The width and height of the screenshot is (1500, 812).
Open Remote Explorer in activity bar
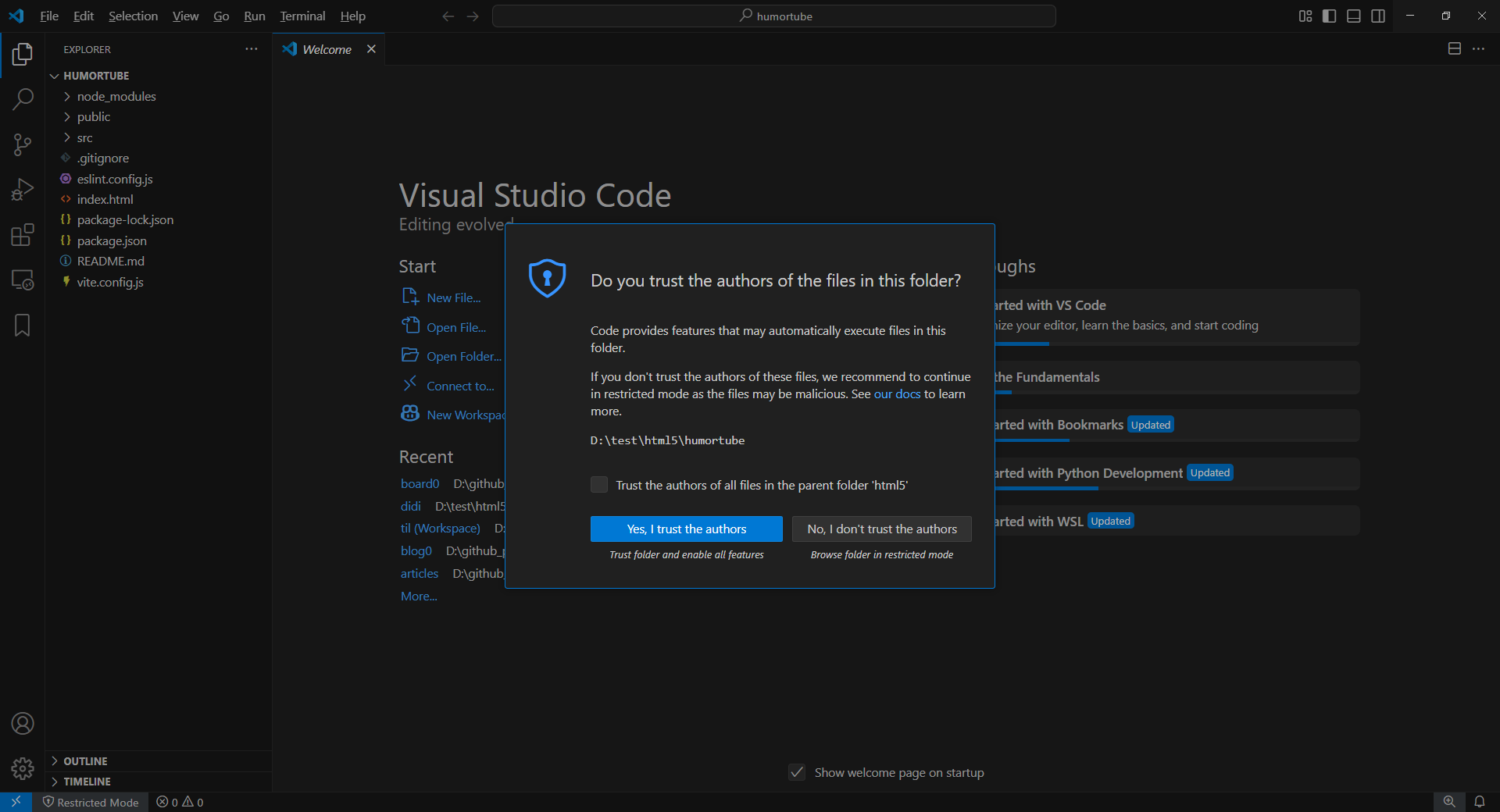coord(23,280)
